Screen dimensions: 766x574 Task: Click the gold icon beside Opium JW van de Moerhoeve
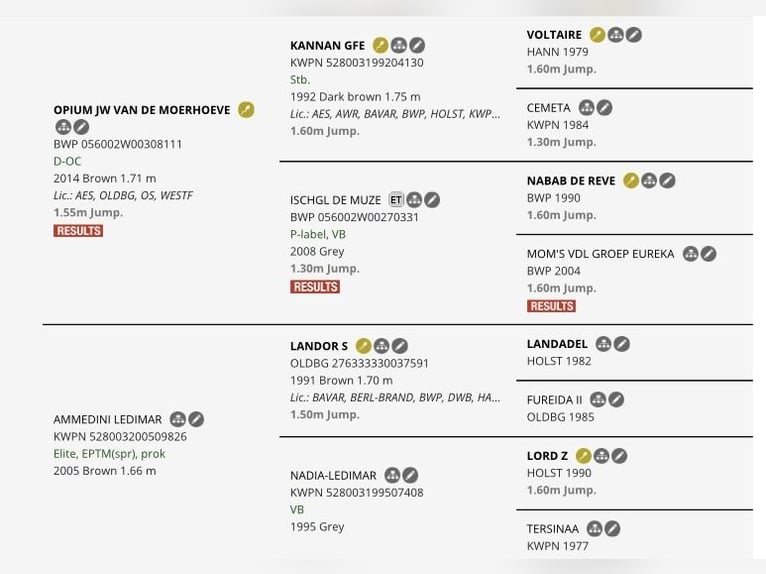coord(246,110)
